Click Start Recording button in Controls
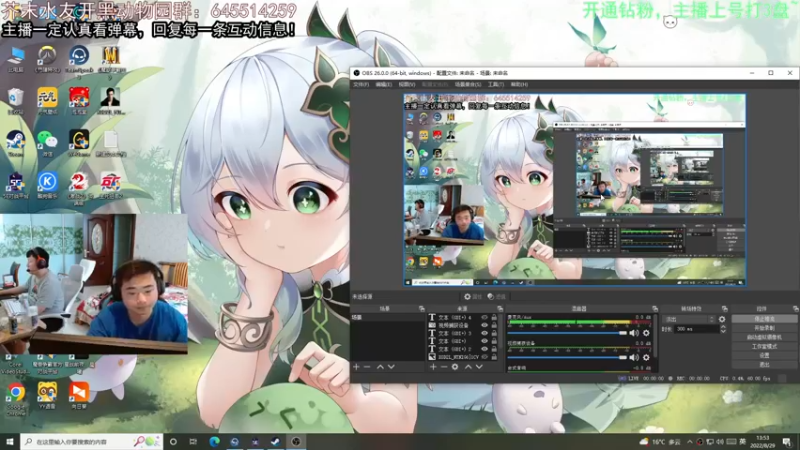The image size is (800, 450). pyautogui.click(x=764, y=328)
